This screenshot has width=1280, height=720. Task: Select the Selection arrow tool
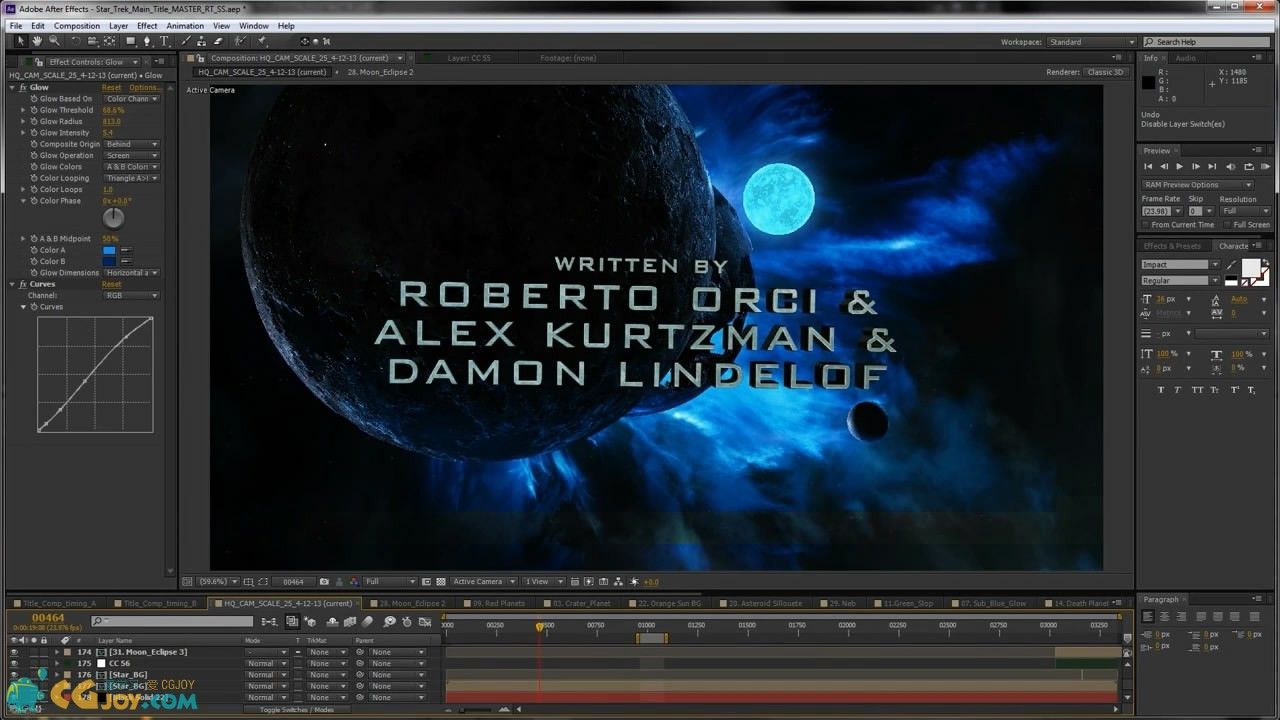[20, 41]
